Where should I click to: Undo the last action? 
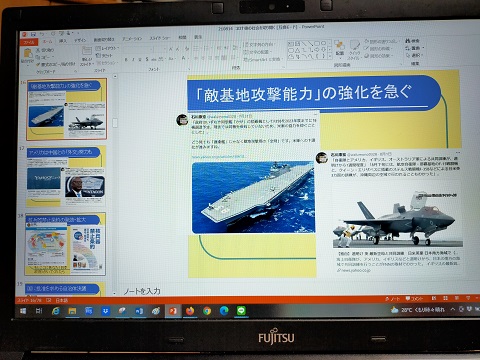pyautogui.click(x=42, y=34)
